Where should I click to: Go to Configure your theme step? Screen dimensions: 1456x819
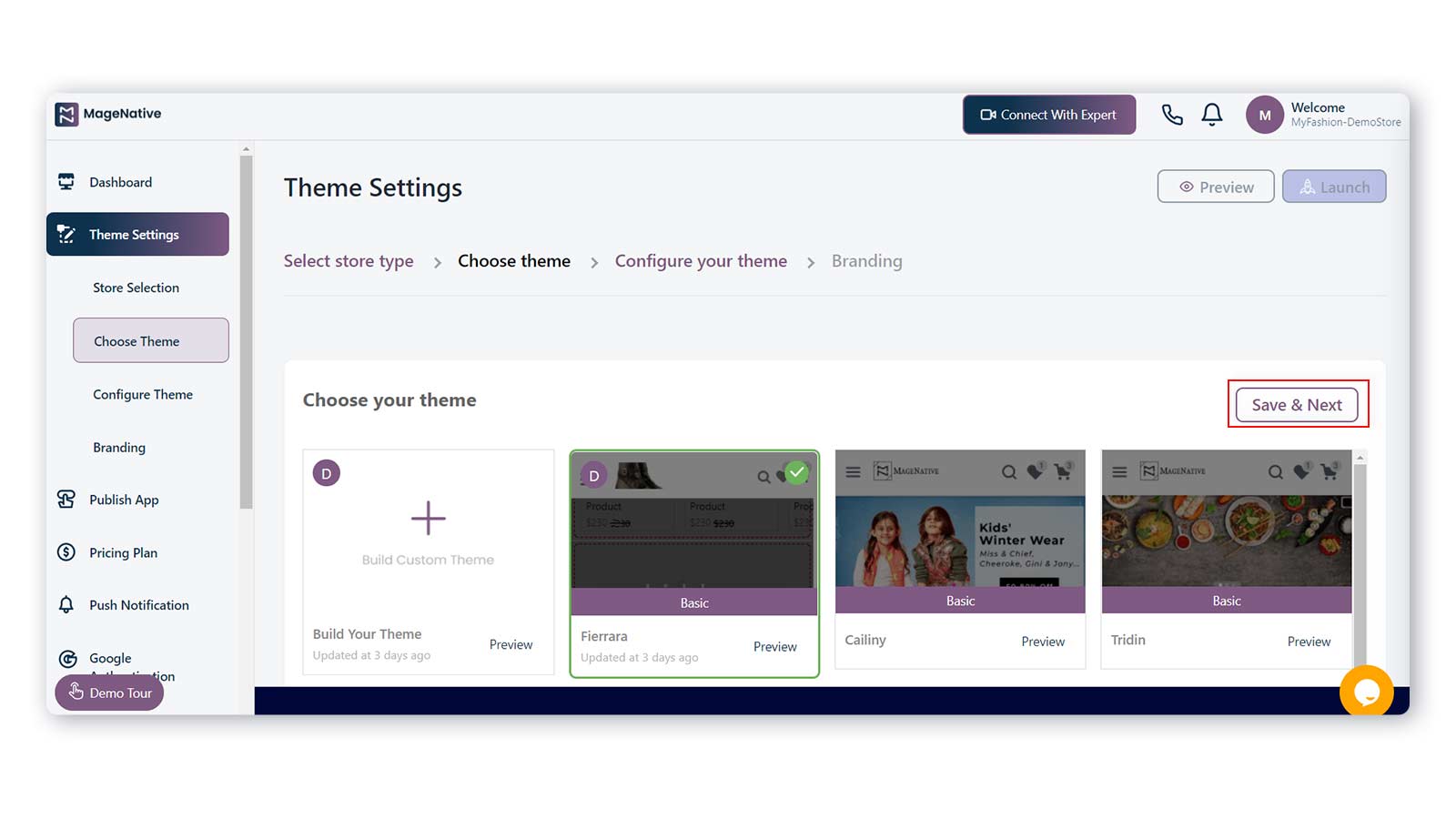point(701,261)
